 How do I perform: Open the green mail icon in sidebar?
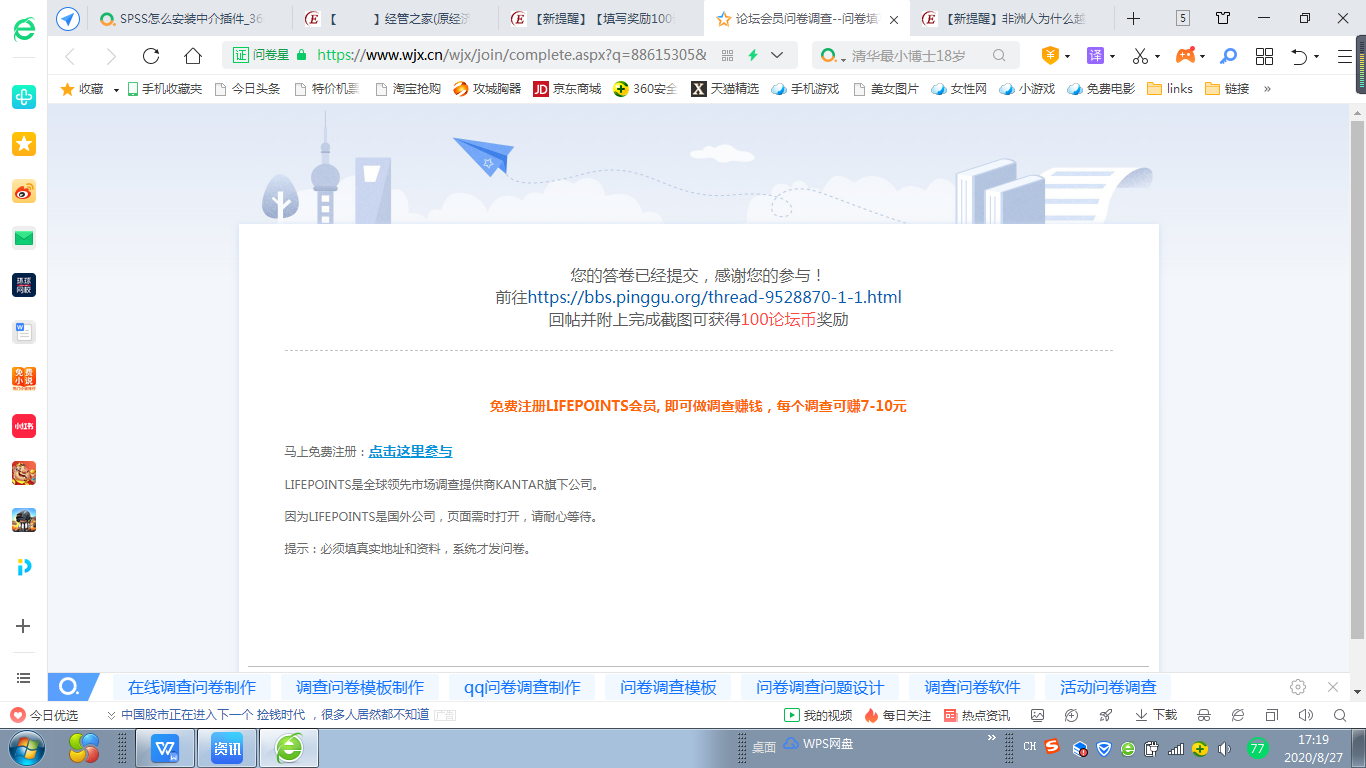(x=24, y=238)
